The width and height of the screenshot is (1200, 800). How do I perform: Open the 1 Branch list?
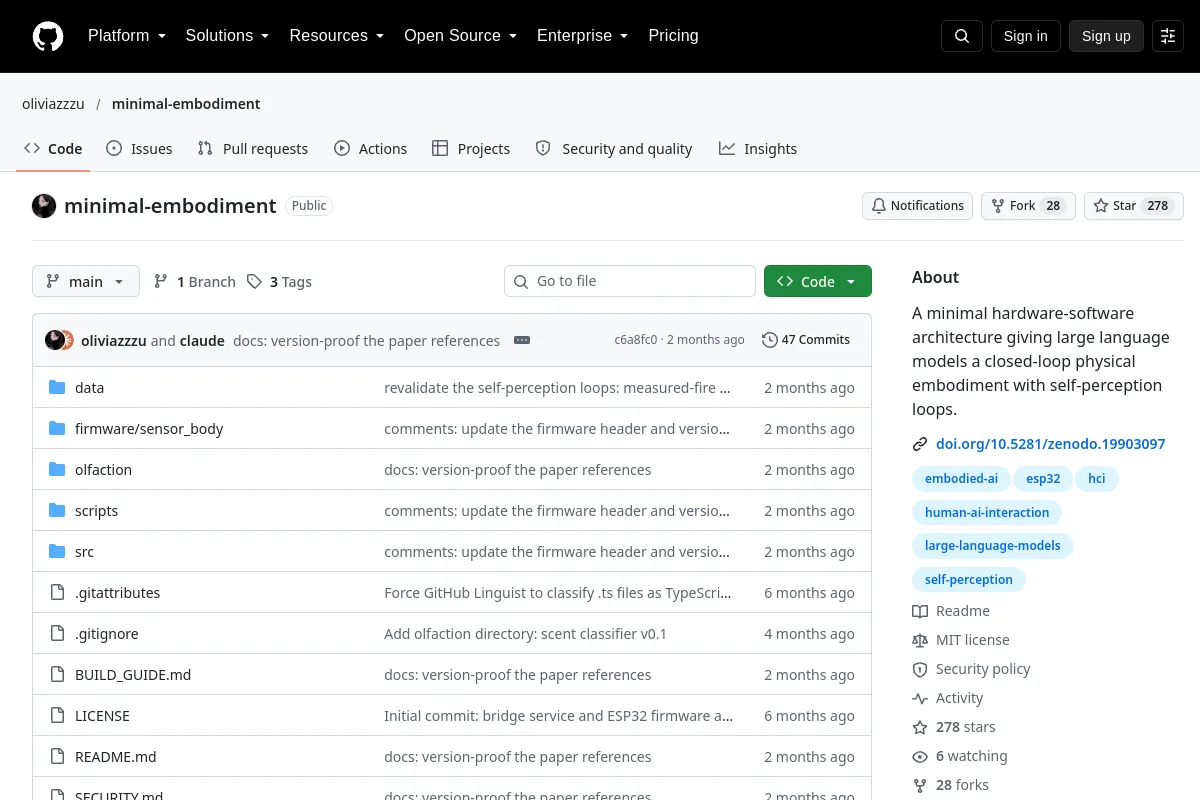[x=195, y=282]
